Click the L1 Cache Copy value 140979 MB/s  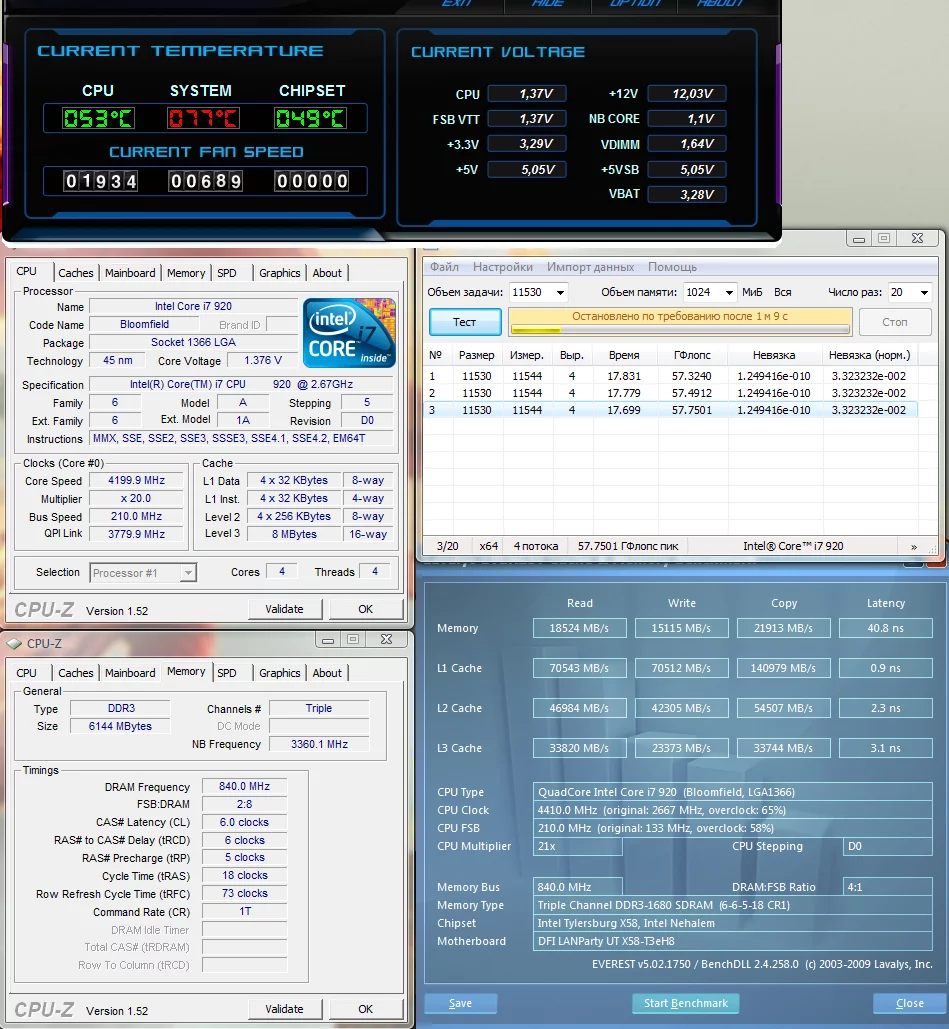784,668
